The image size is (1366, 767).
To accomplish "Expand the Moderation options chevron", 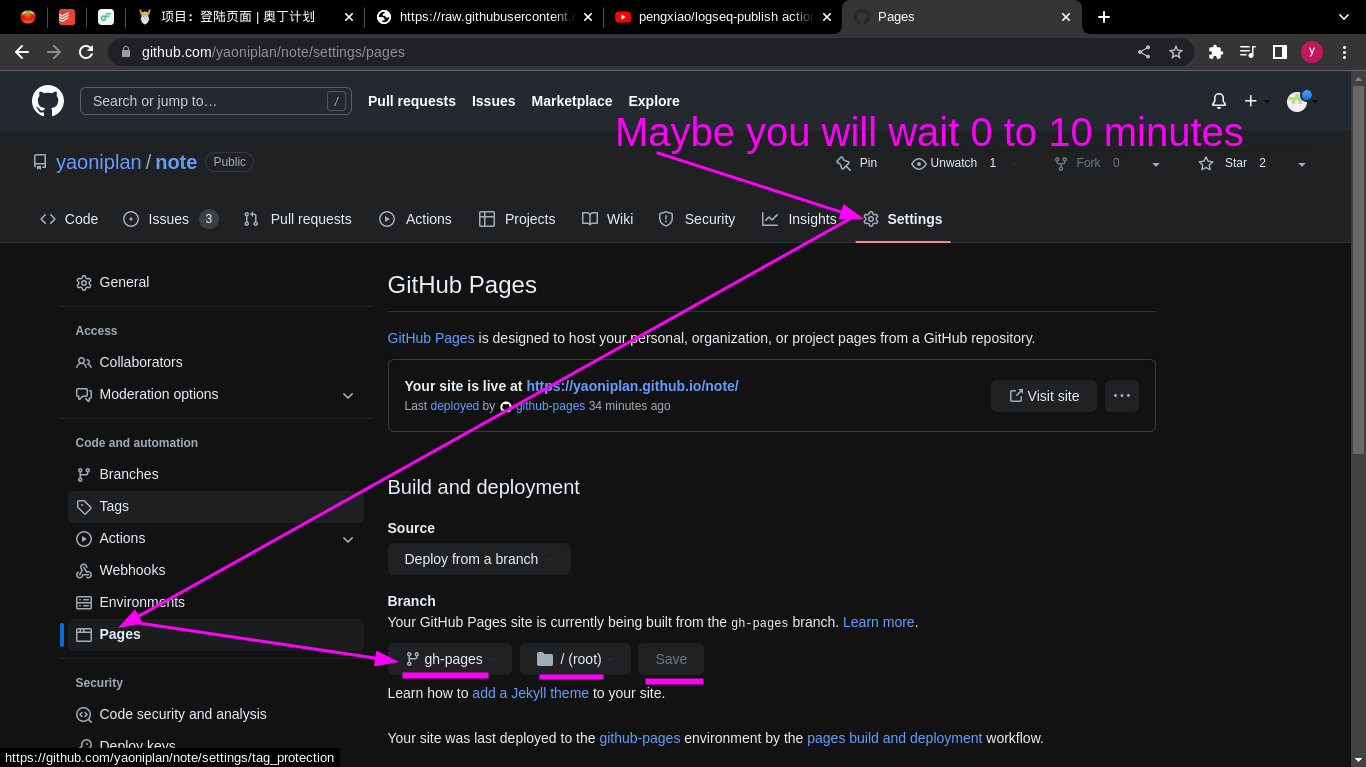I will pyautogui.click(x=348, y=395).
